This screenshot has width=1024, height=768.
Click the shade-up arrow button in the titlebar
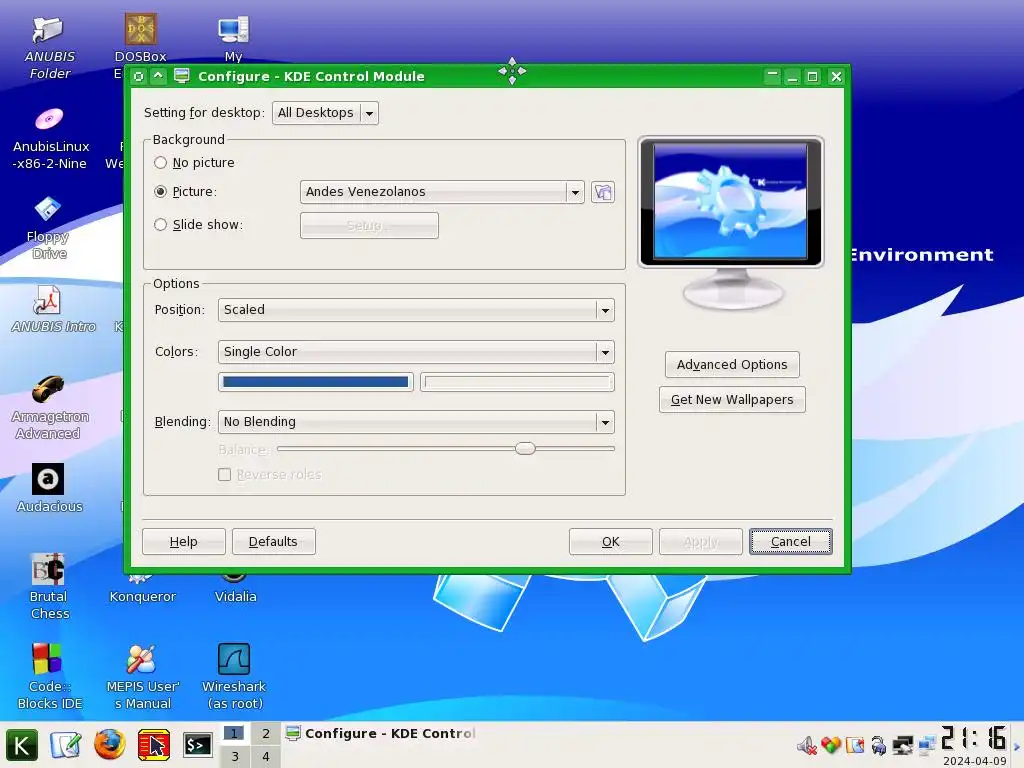158,76
